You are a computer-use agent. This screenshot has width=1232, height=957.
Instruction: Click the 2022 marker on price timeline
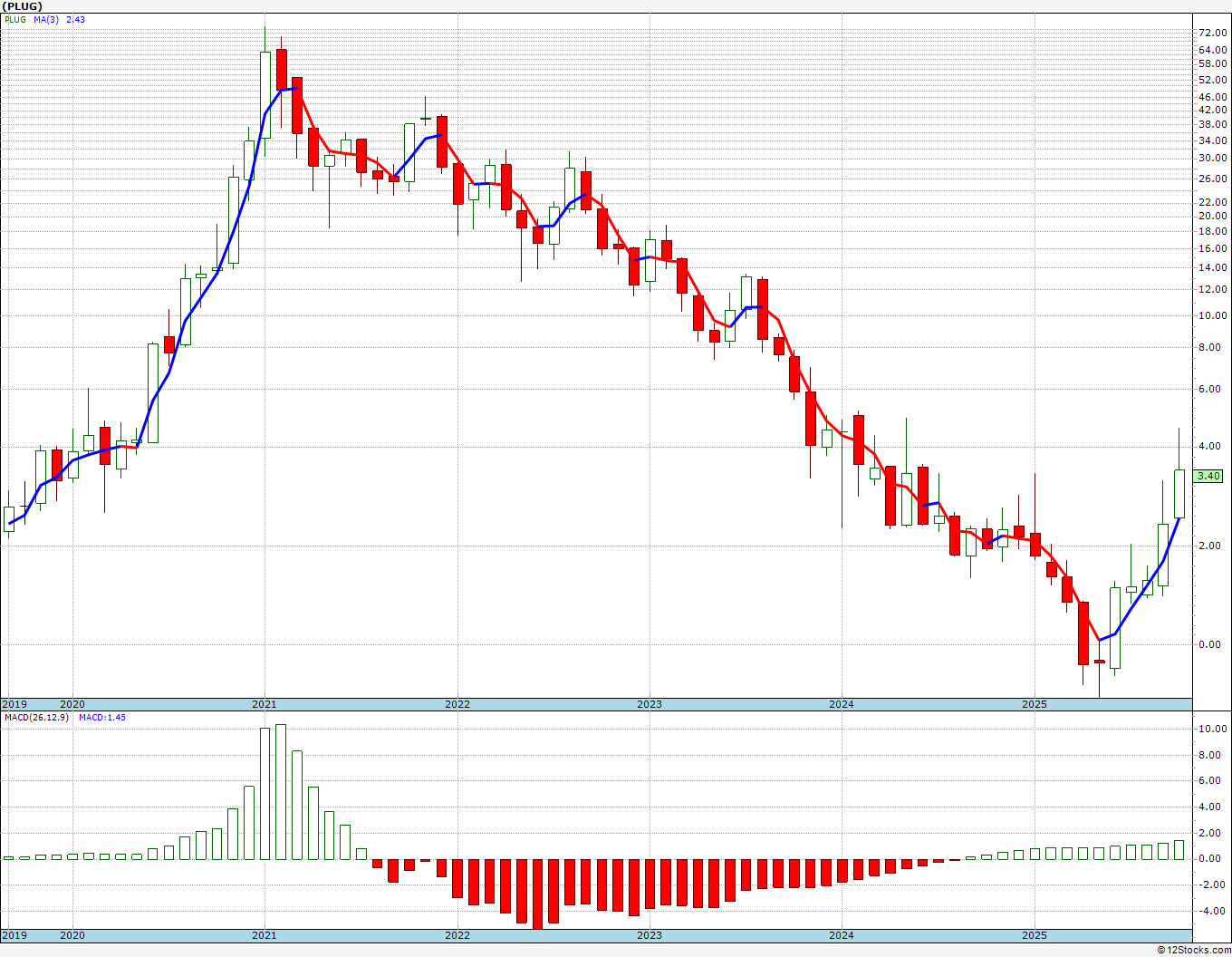pyautogui.click(x=457, y=704)
